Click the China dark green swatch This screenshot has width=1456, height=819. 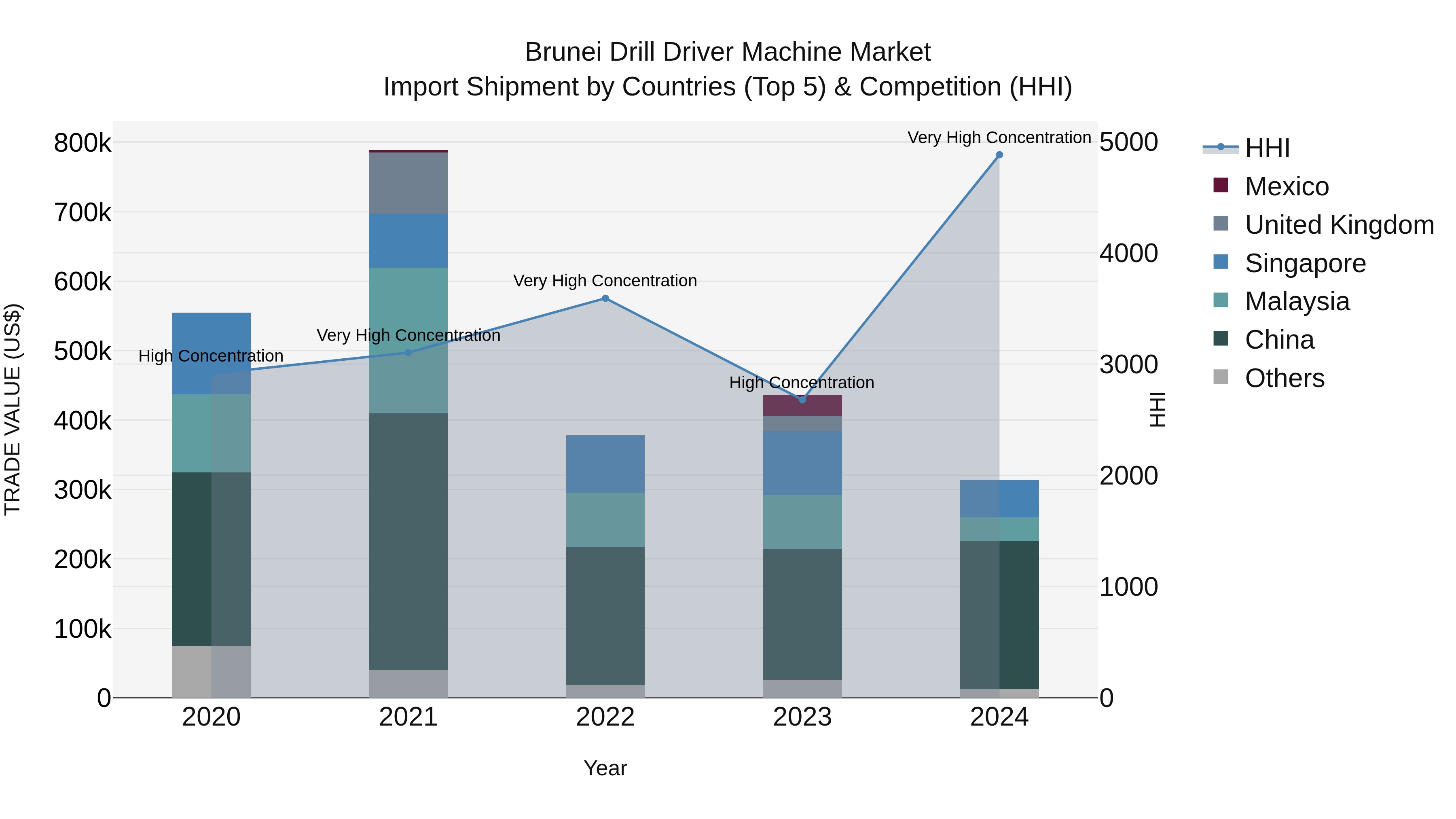tap(1221, 339)
